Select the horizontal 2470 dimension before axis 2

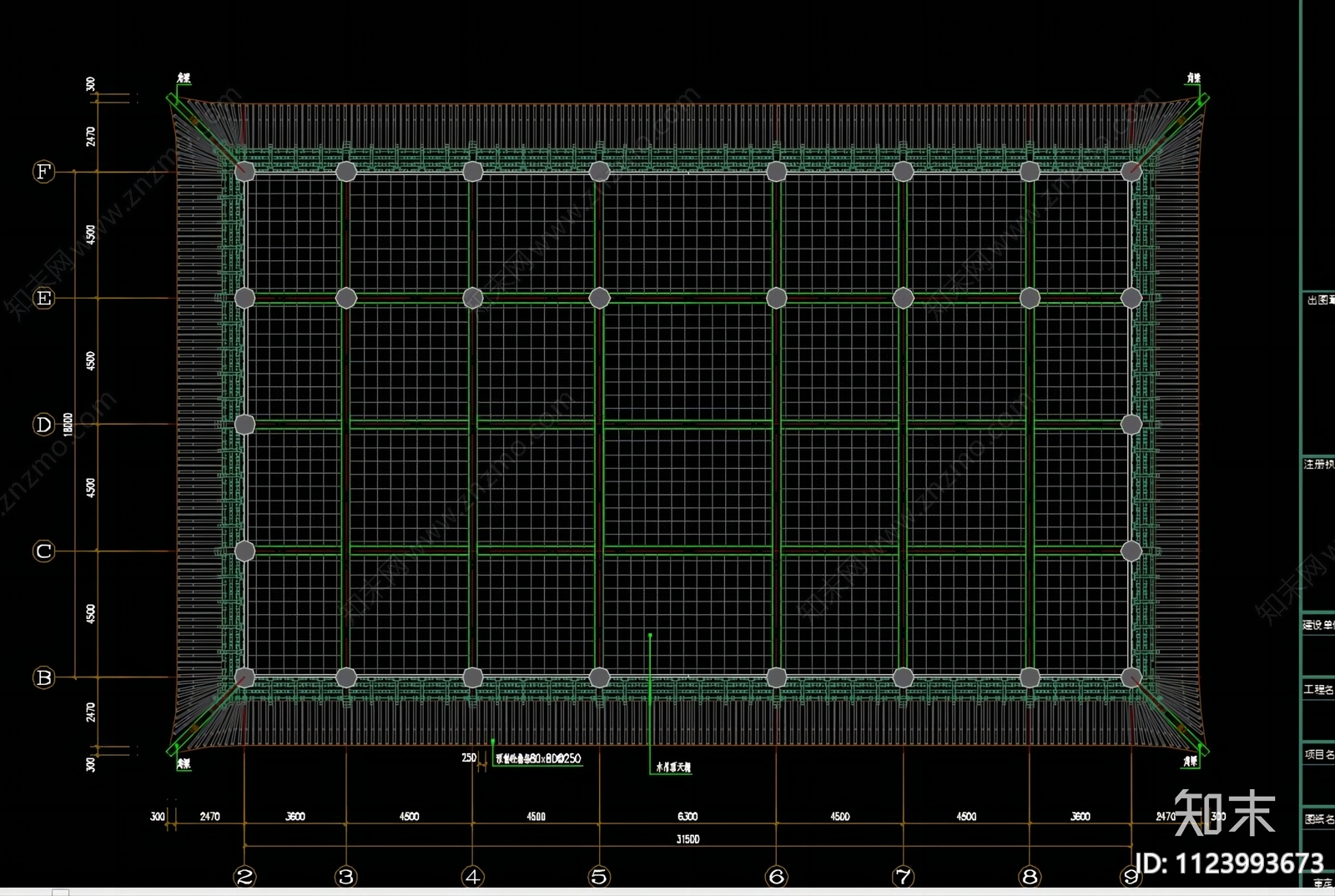pyautogui.click(x=209, y=817)
